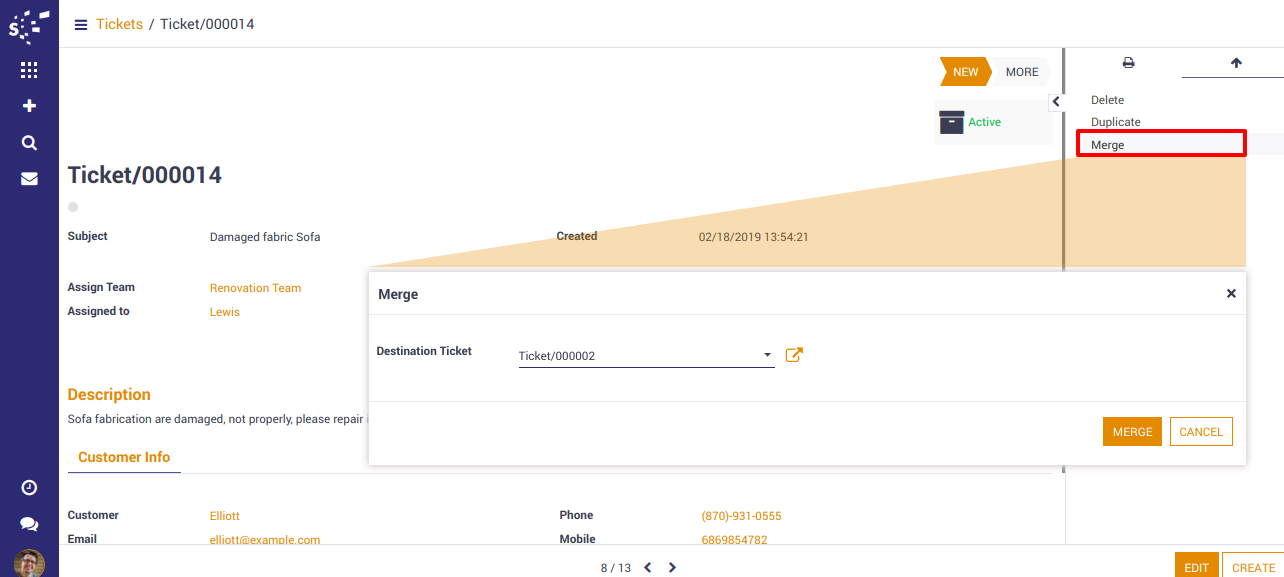Screen dimensions: 1284x577
Task: Expand the Destination Ticket dropdown
Action: 767,355
